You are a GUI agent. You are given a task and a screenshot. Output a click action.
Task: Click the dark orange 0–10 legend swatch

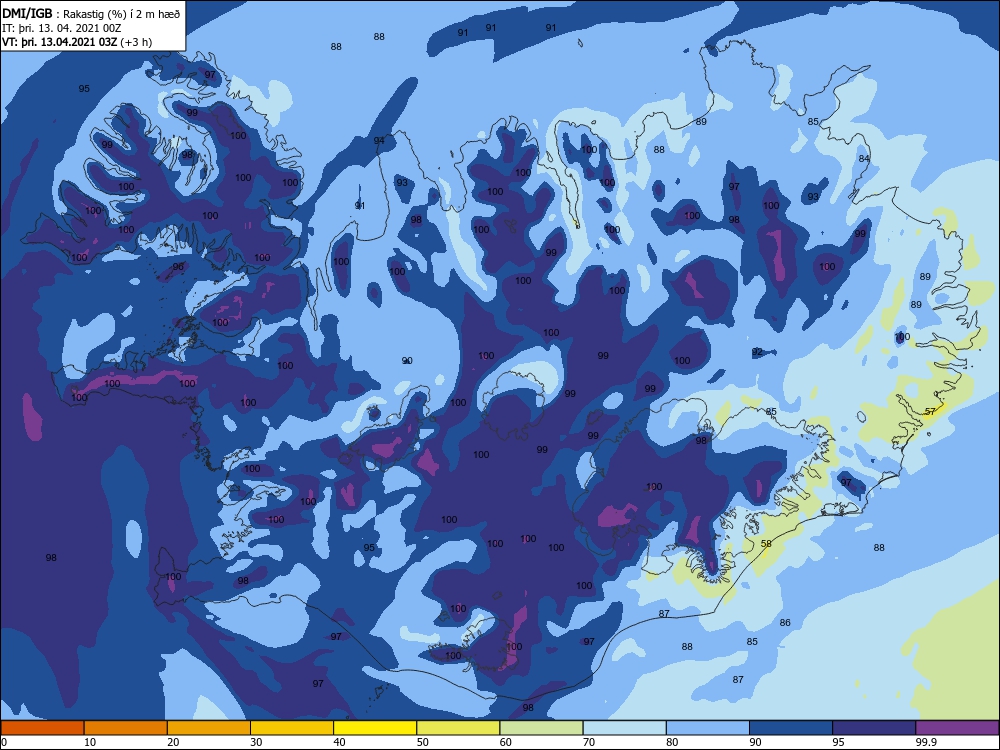click(42, 728)
